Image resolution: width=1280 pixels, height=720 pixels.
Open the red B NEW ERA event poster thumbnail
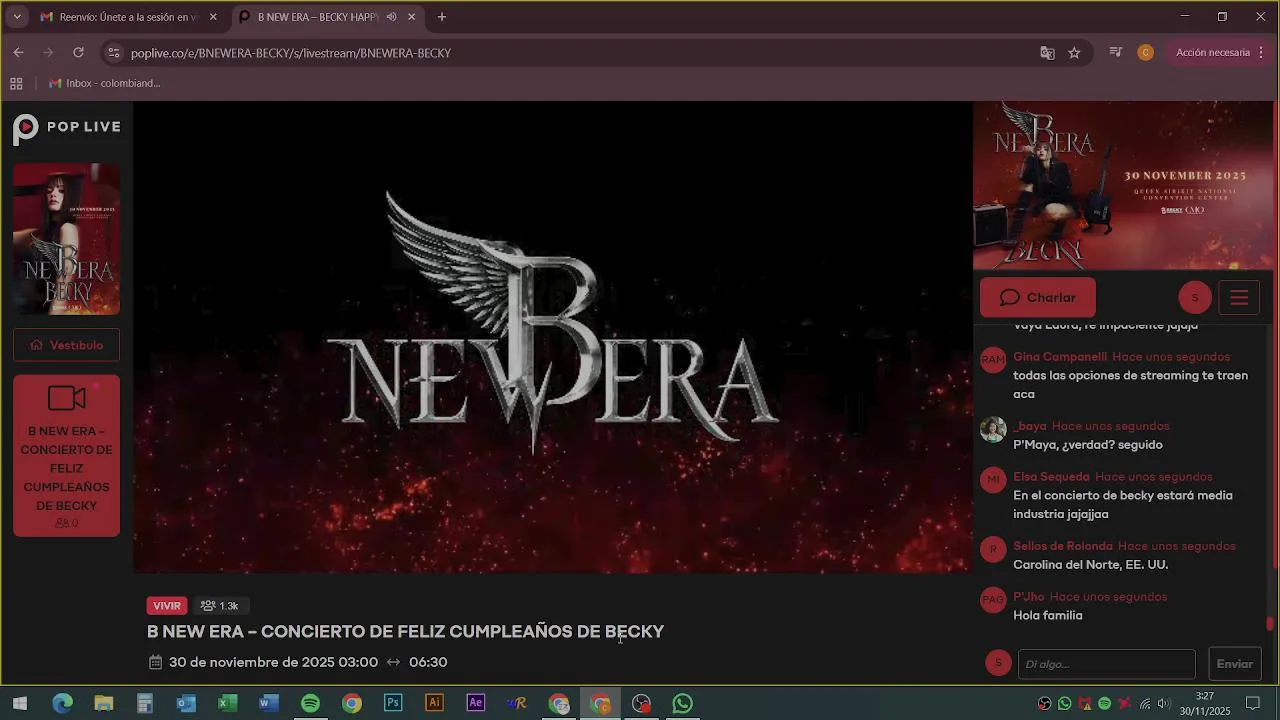(67, 239)
